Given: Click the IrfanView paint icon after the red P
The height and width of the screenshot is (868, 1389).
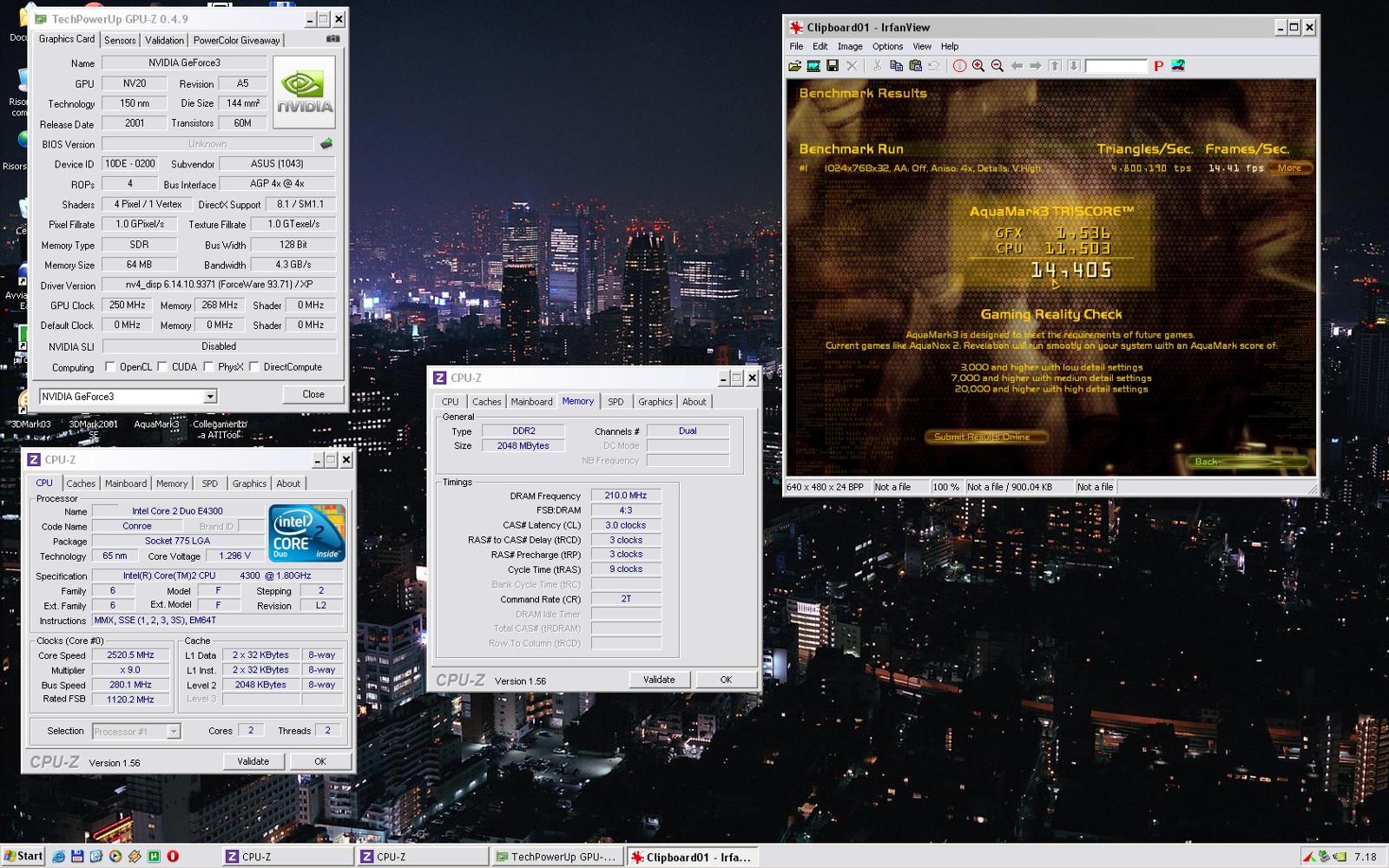Looking at the screenshot, I should (1178, 66).
